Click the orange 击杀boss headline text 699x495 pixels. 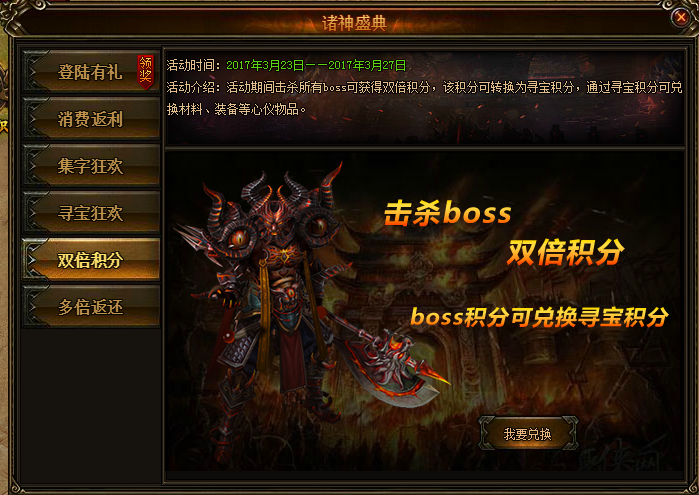(447, 213)
